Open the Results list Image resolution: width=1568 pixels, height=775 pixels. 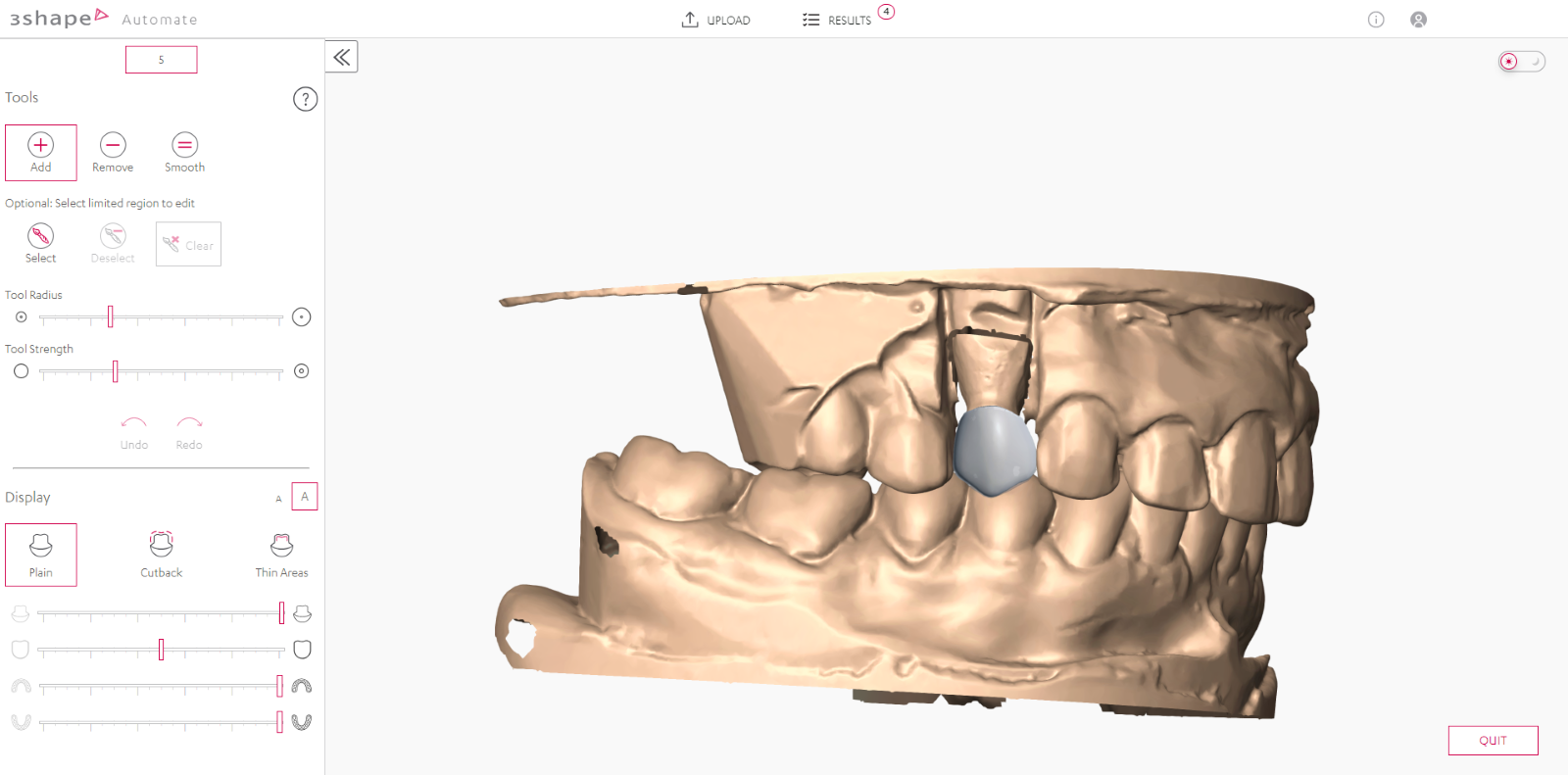[838, 20]
